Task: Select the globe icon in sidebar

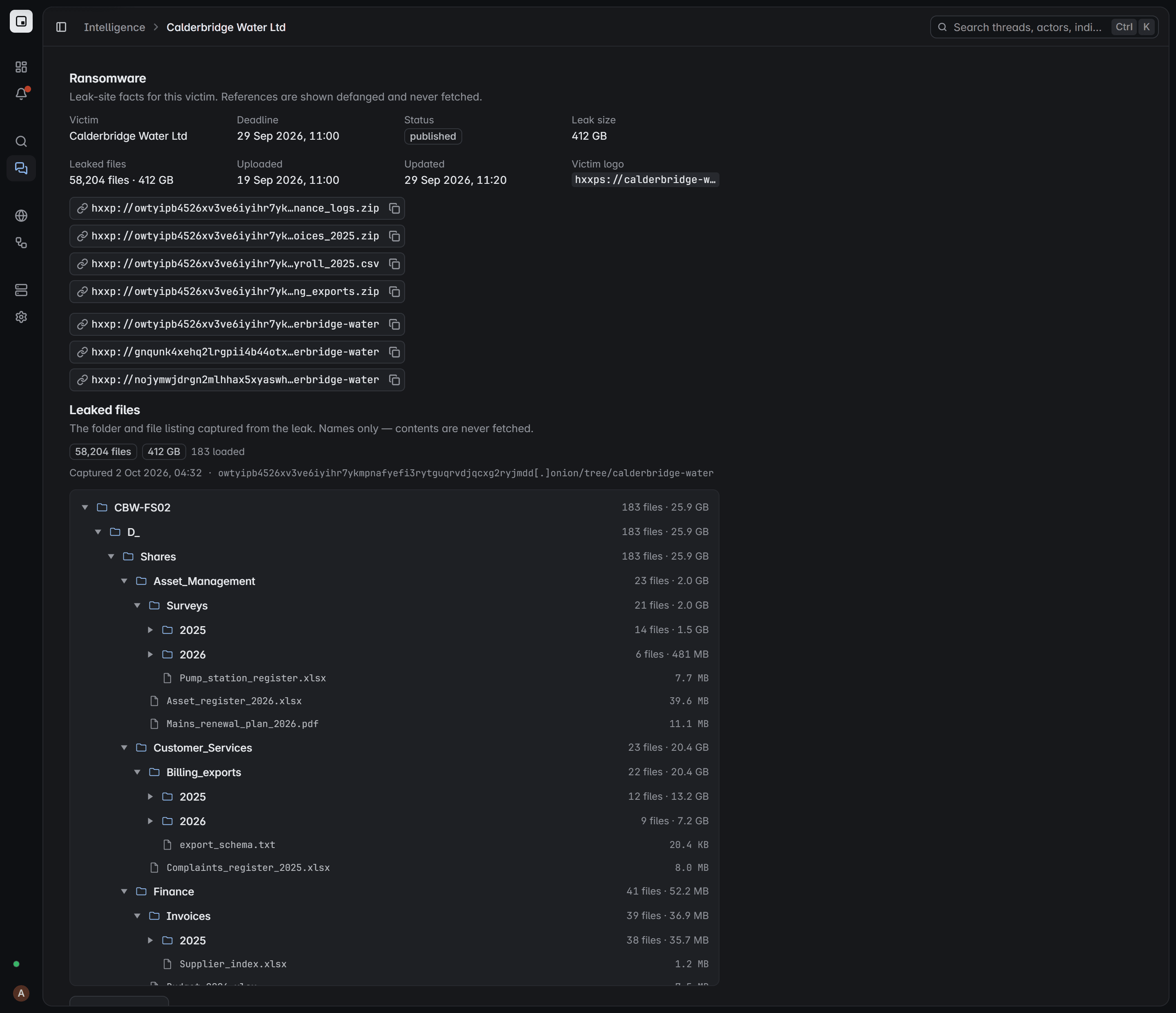Action: tap(21, 216)
